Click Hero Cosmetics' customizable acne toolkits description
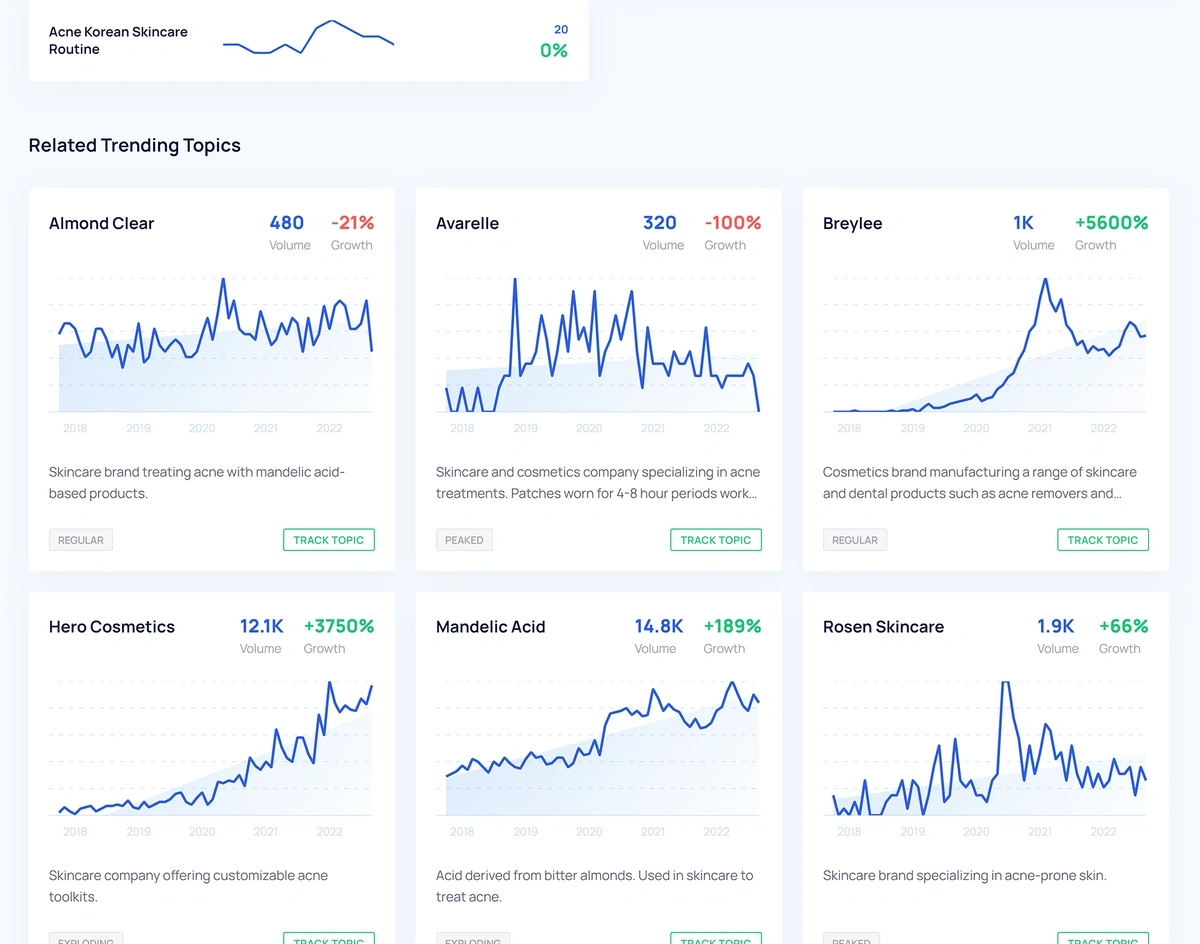Image resolution: width=1200 pixels, height=944 pixels. coord(188,886)
